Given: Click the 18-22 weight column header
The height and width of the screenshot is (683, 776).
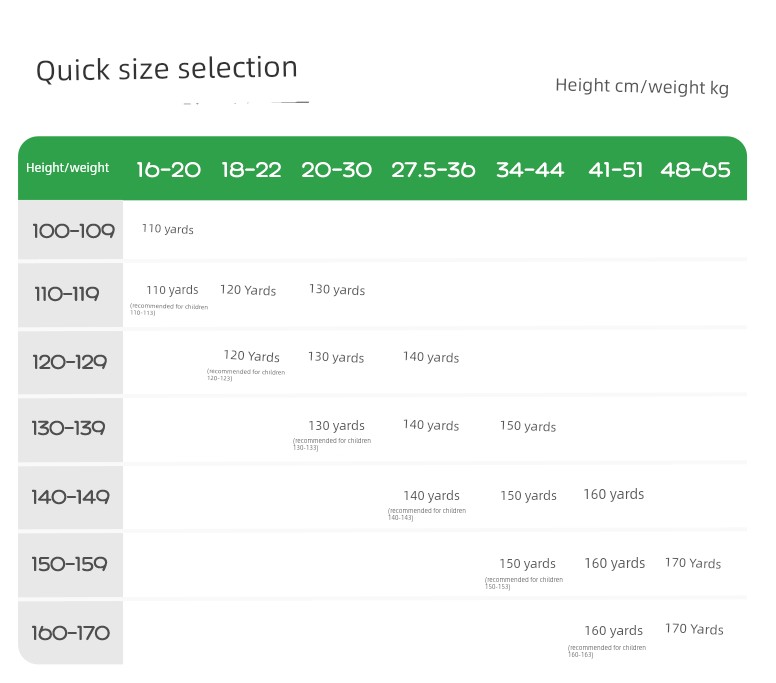Looking at the screenshot, I should [x=251, y=170].
